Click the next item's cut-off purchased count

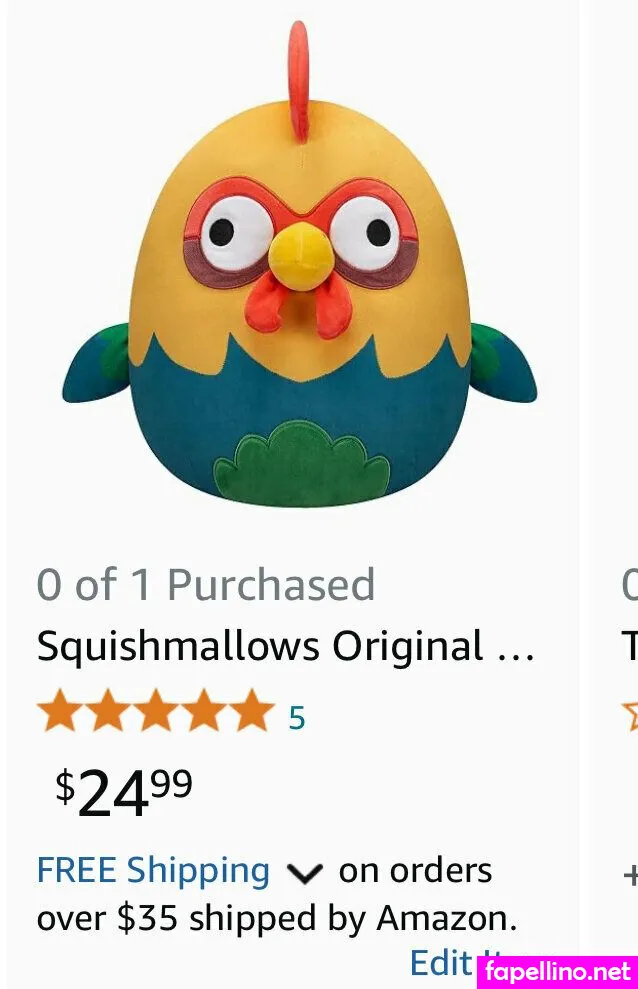coord(630,585)
